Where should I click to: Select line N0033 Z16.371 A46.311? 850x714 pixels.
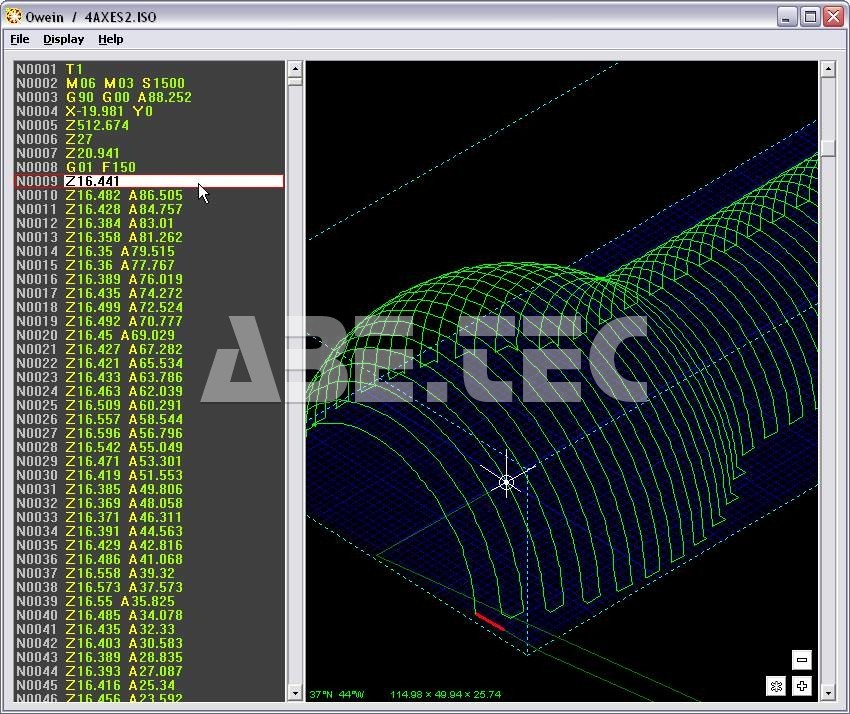point(149,517)
